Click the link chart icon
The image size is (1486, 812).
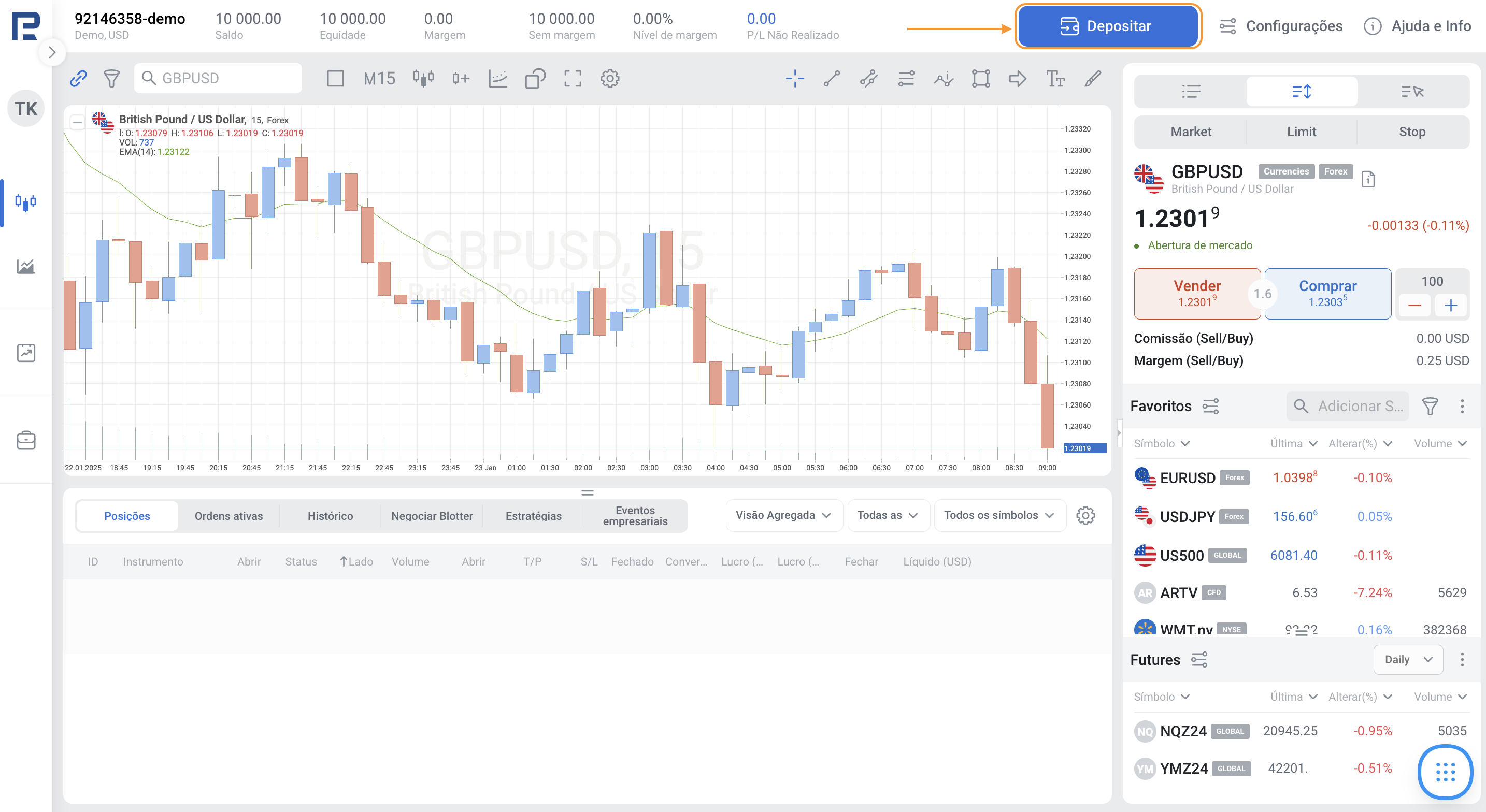(x=78, y=78)
